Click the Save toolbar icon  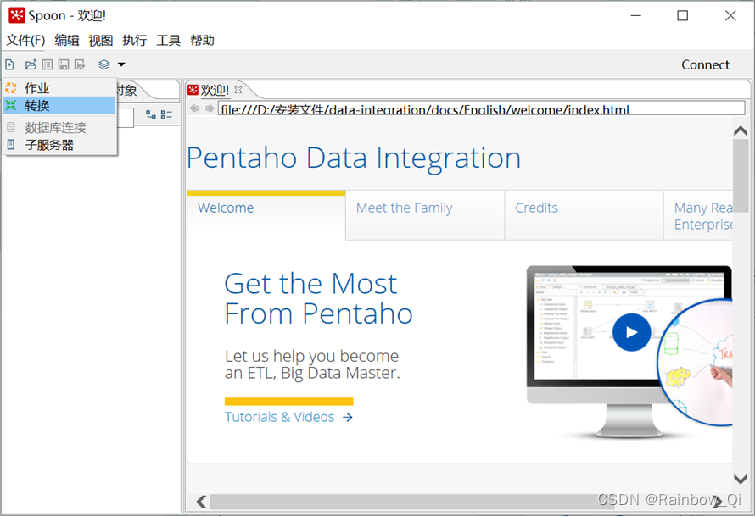64,64
